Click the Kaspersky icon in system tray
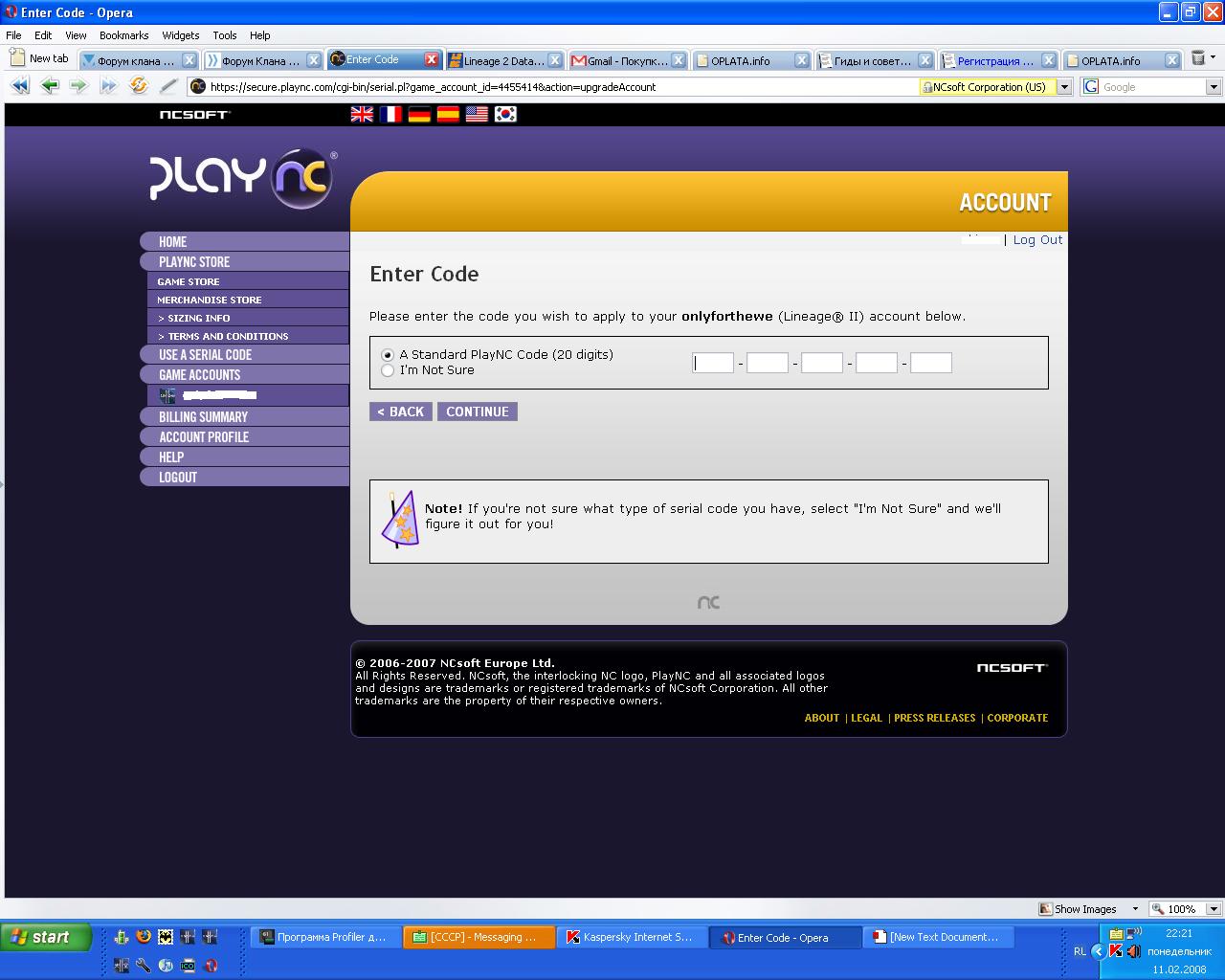Screen dimensions: 1225x980 point(1116,951)
